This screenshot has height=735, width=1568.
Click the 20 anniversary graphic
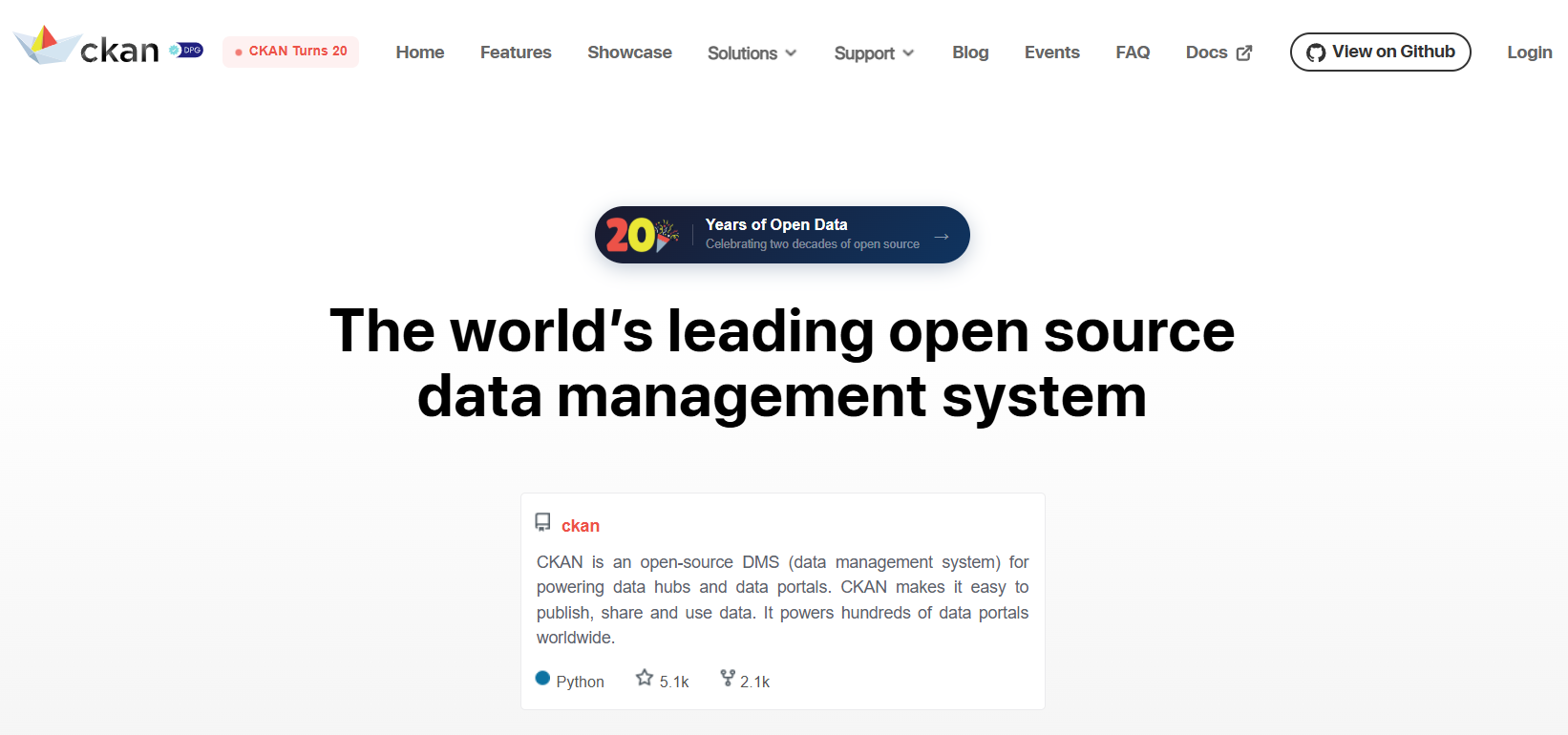point(642,235)
